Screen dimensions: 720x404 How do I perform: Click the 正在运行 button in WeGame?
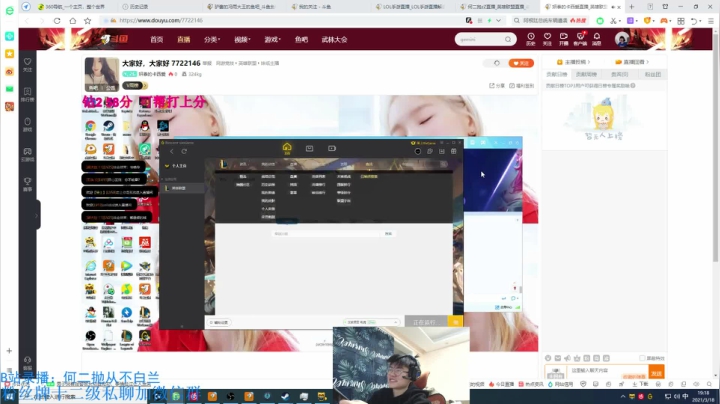point(426,322)
